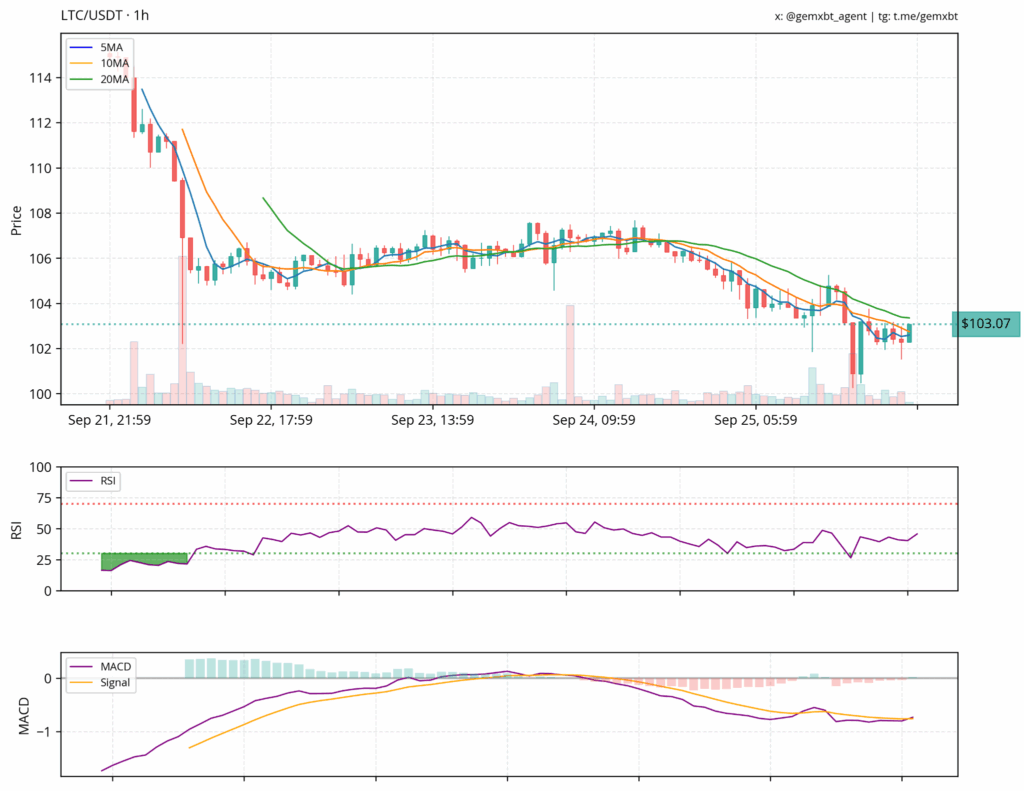Click the Sep 22, 17:59 date label
Viewport: 1024px width, 791px height.
pyautogui.click(x=271, y=420)
